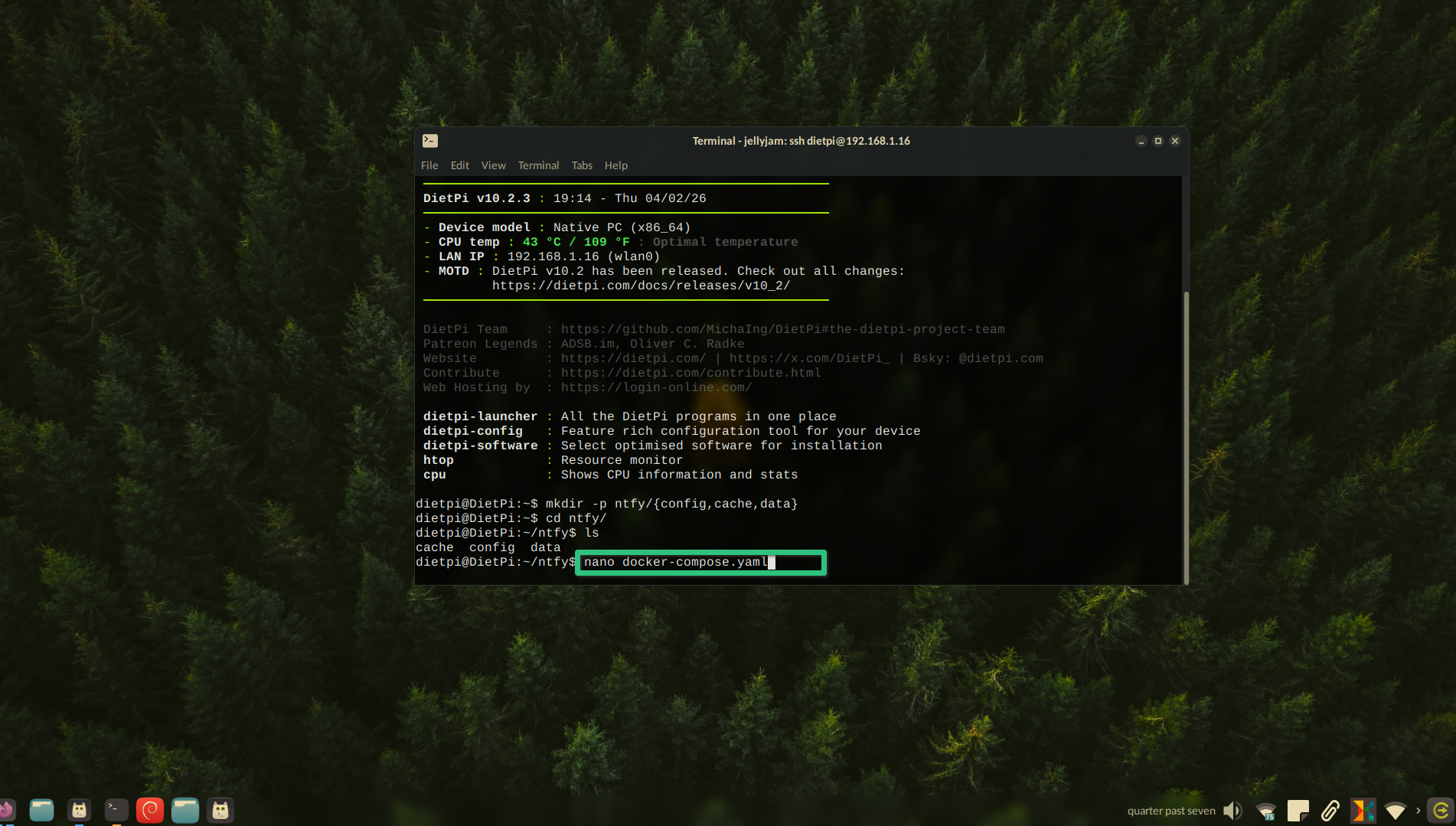Viewport: 1456px width, 826px height.
Task: Click the terminal window title-bar icon
Action: pos(430,141)
